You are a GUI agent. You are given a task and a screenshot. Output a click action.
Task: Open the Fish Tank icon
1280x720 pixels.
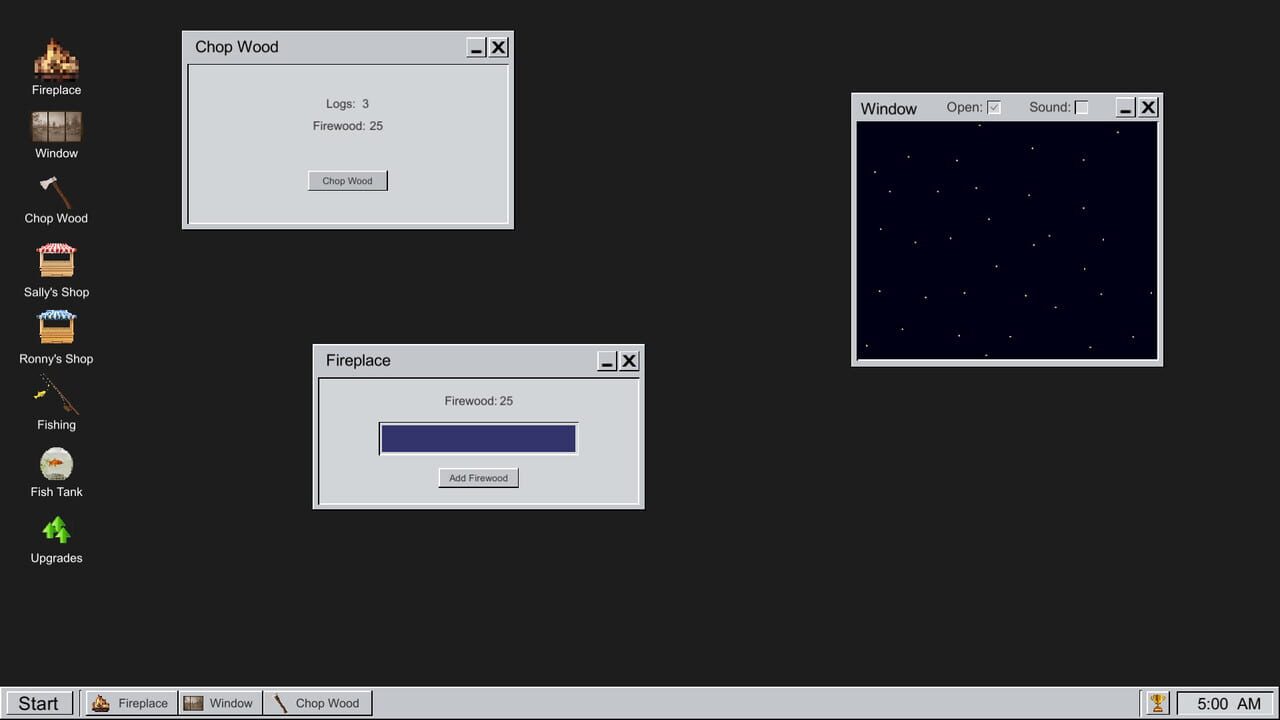click(x=56, y=464)
